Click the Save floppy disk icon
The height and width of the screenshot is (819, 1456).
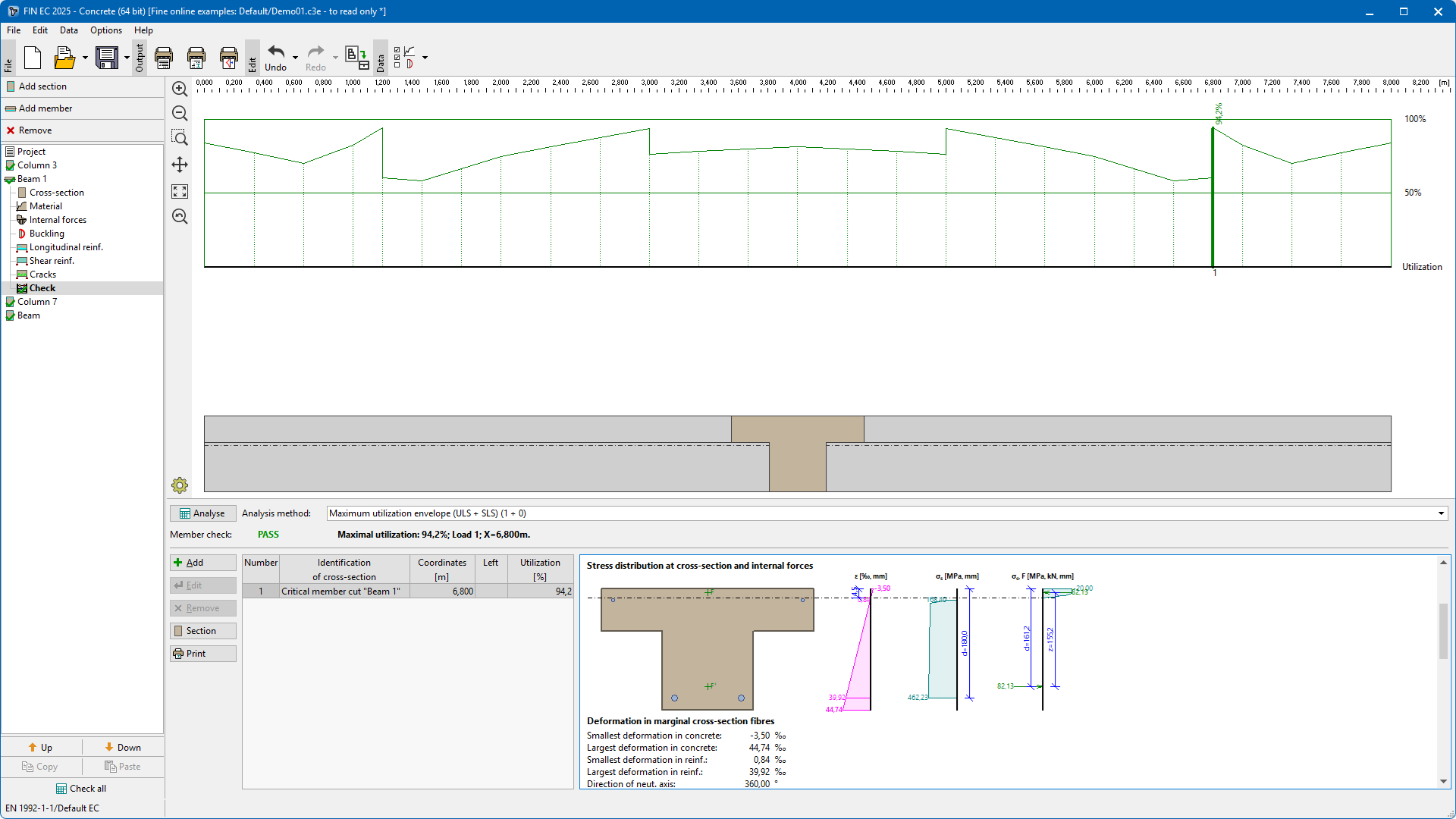coord(107,58)
